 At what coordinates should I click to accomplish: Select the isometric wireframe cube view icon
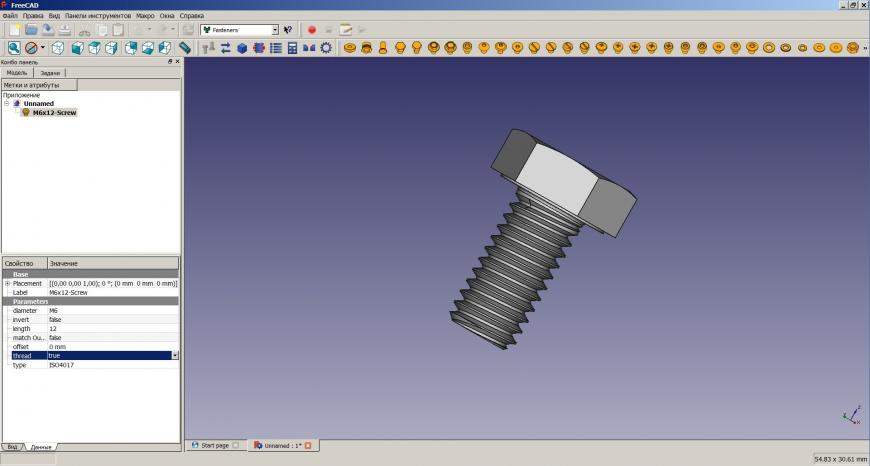pos(58,48)
